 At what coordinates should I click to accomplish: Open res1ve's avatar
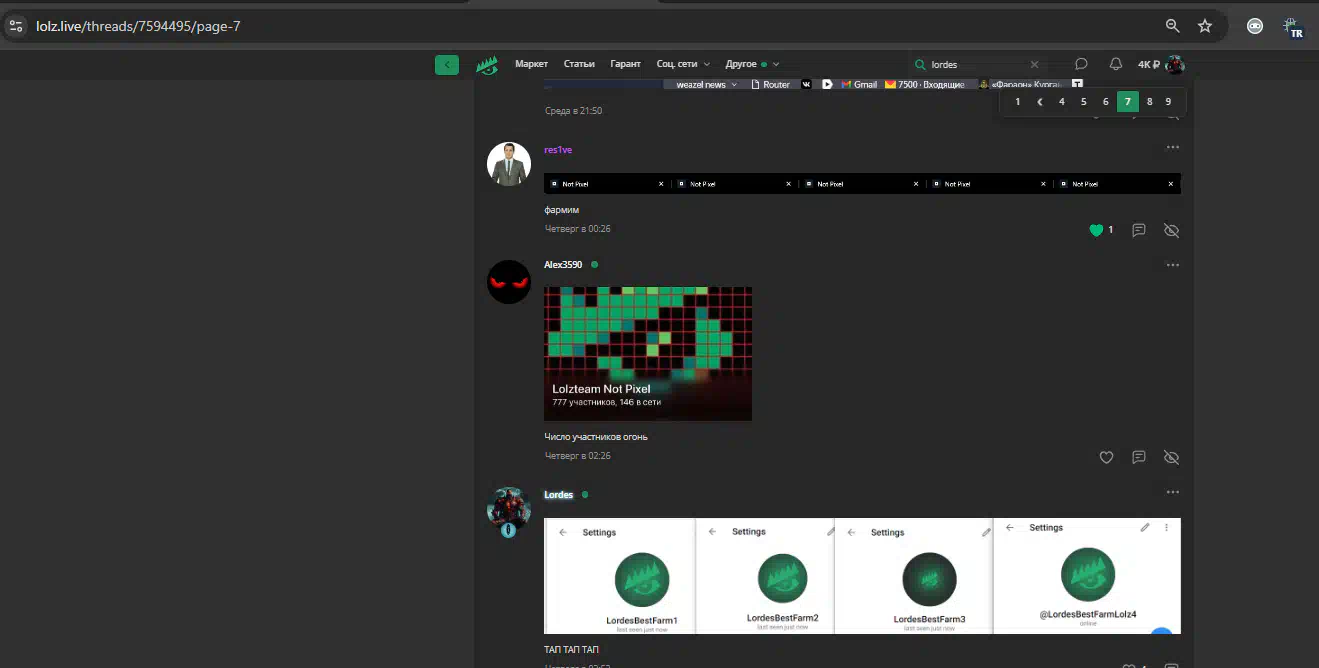click(x=508, y=164)
